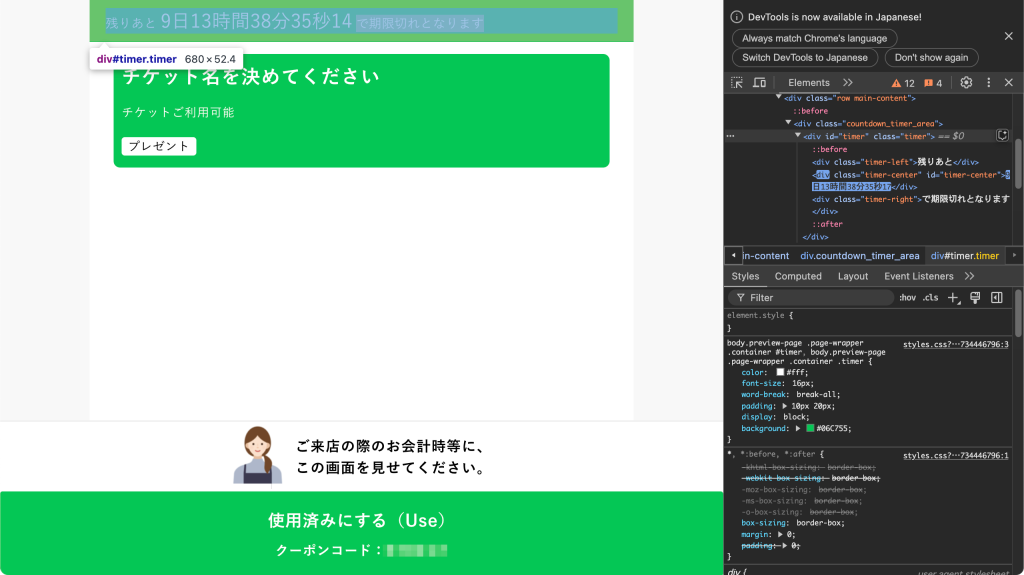Open DevTools settings gear
Screen dimensions: 1024x575
(966, 83)
